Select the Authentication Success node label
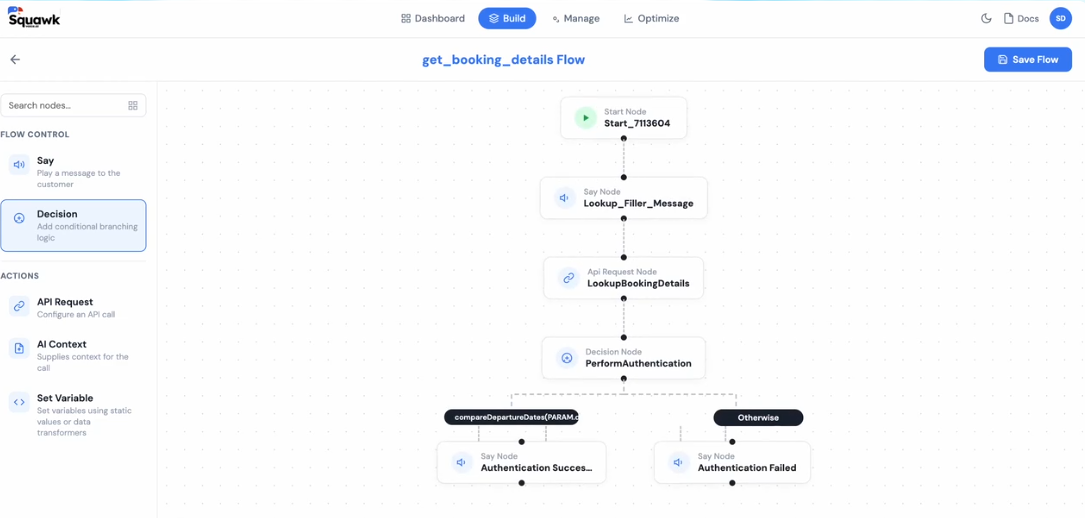This screenshot has height=518, width=1085. pyautogui.click(x=537, y=468)
